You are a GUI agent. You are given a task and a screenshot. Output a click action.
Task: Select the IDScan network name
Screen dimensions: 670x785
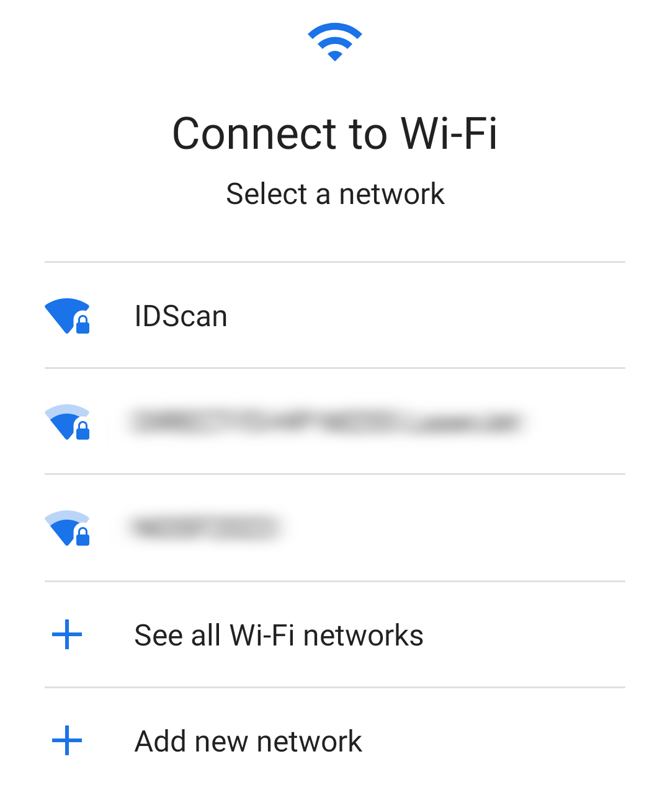tap(181, 316)
